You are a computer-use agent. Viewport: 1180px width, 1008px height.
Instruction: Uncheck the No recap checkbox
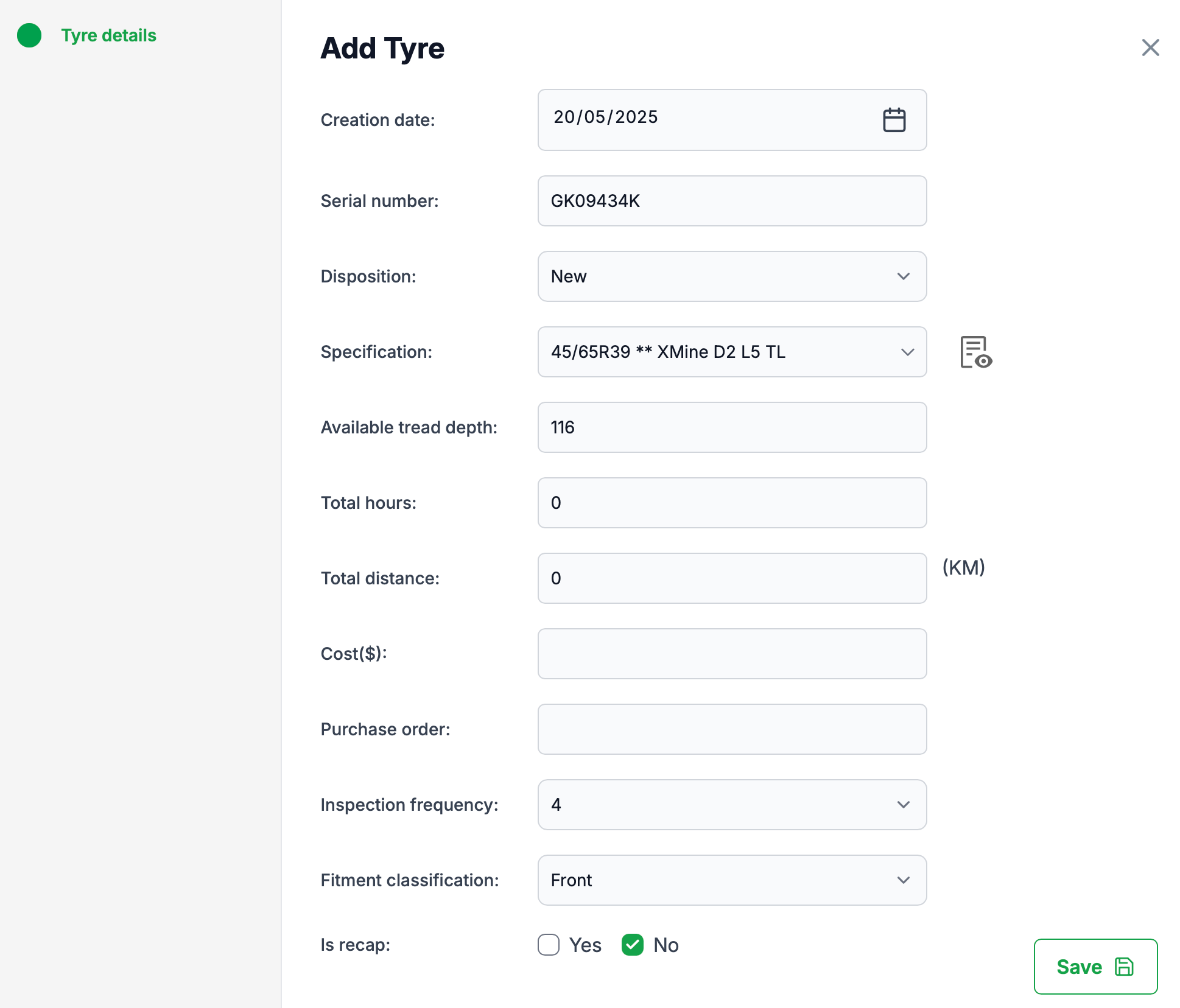coord(633,945)
